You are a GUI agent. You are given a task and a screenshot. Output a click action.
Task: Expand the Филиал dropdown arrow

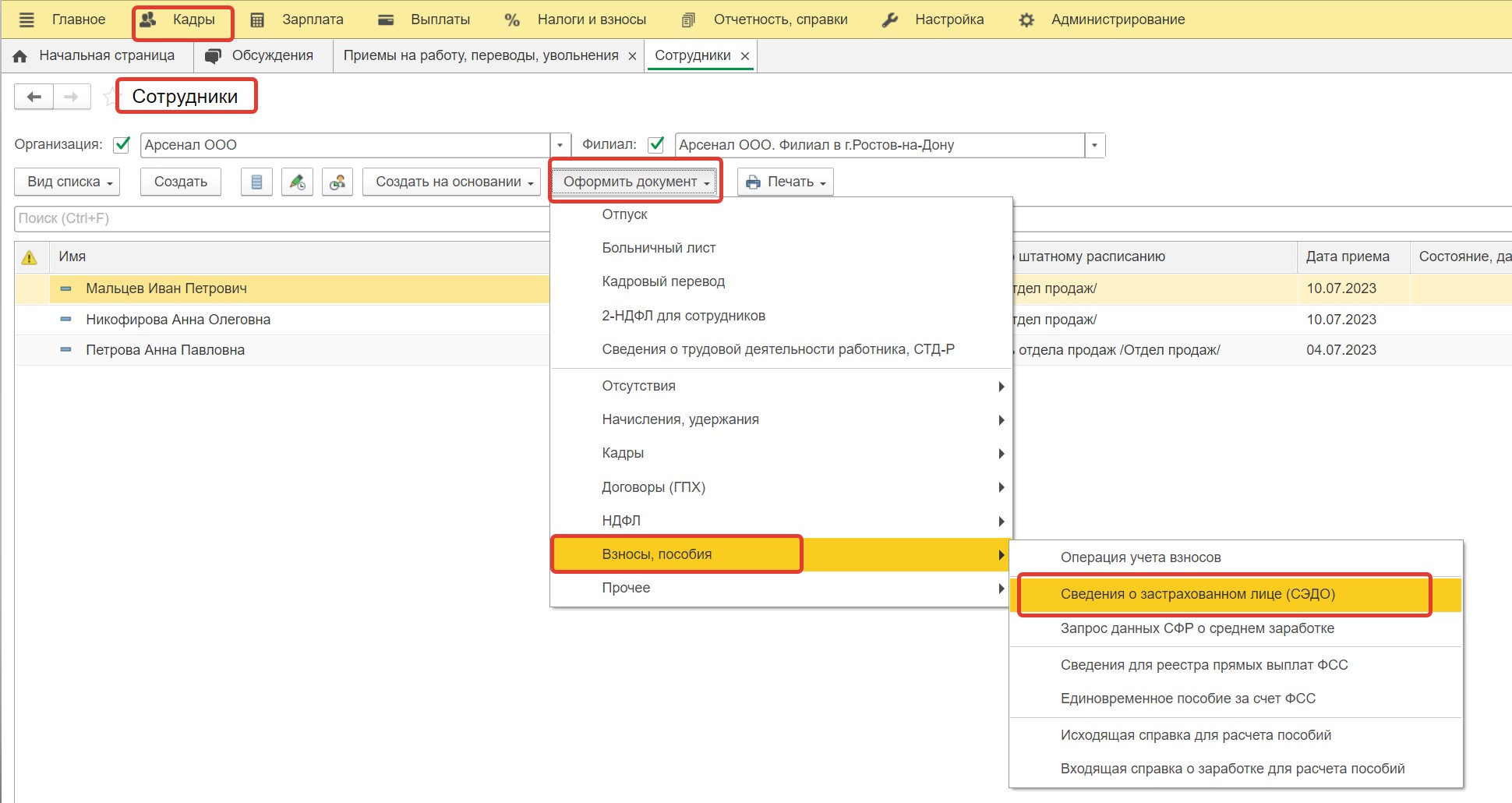1094,145
